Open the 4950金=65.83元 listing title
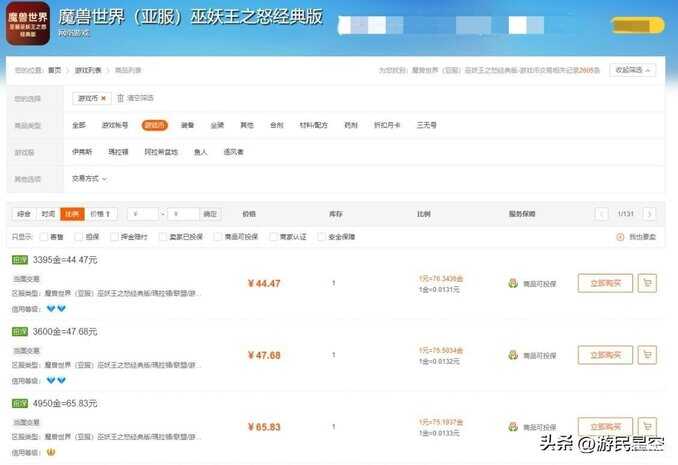Screen dimensions: 678x465 [x=65, y=404]
